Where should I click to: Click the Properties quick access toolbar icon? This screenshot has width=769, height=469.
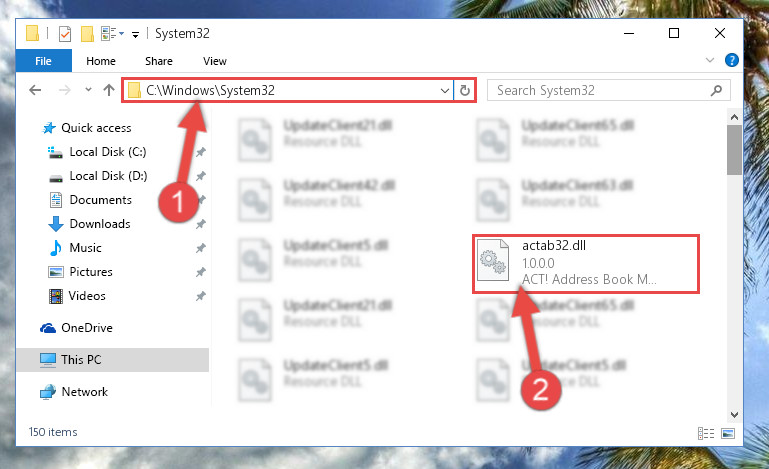(x=65, y=34)
